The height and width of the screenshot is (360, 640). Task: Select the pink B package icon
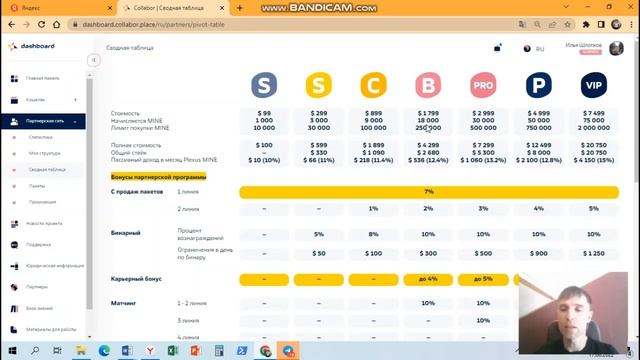pos(428,85)
